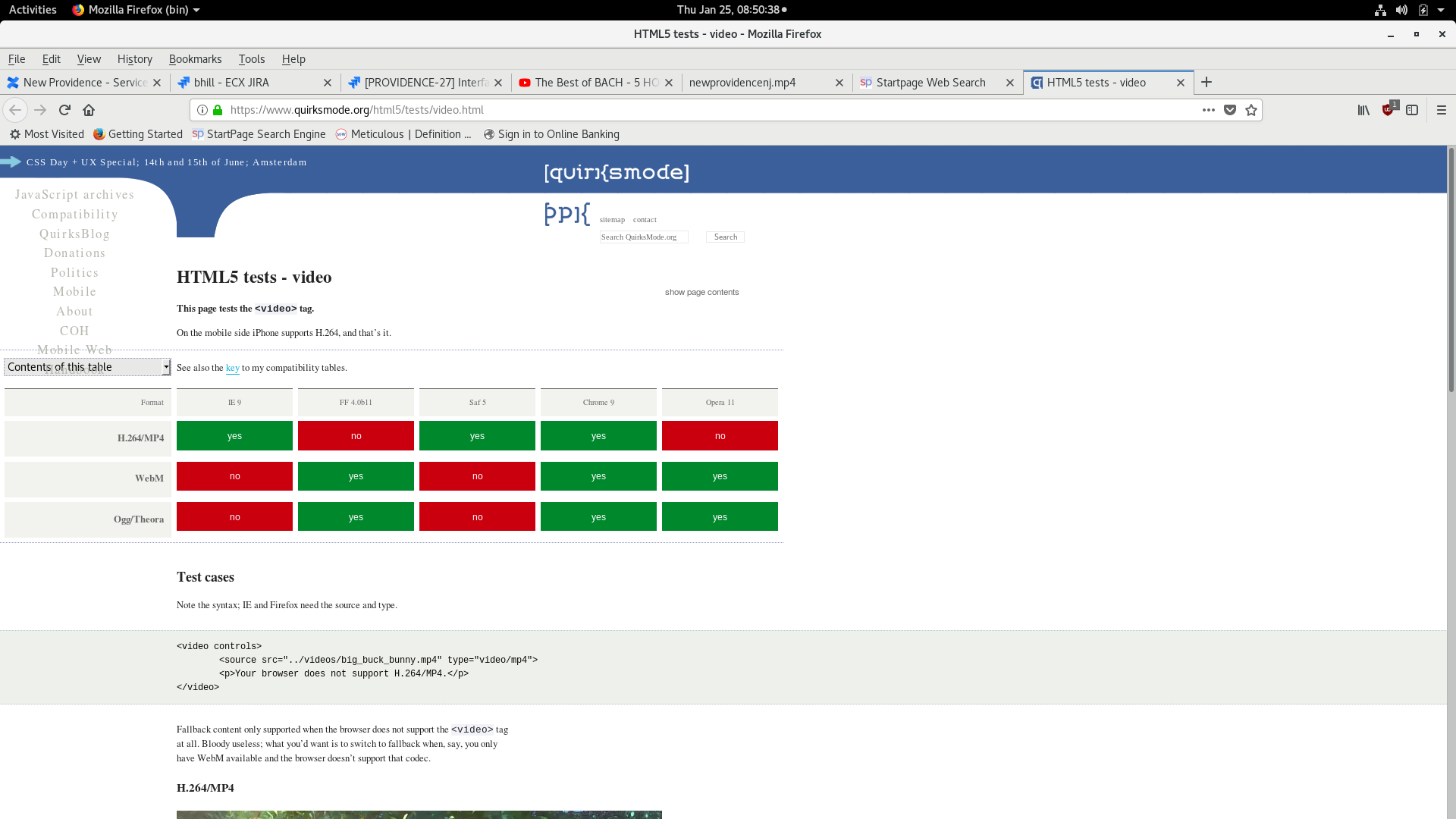
Task: Open a new tab with plus button
Action: [1207, 82]
